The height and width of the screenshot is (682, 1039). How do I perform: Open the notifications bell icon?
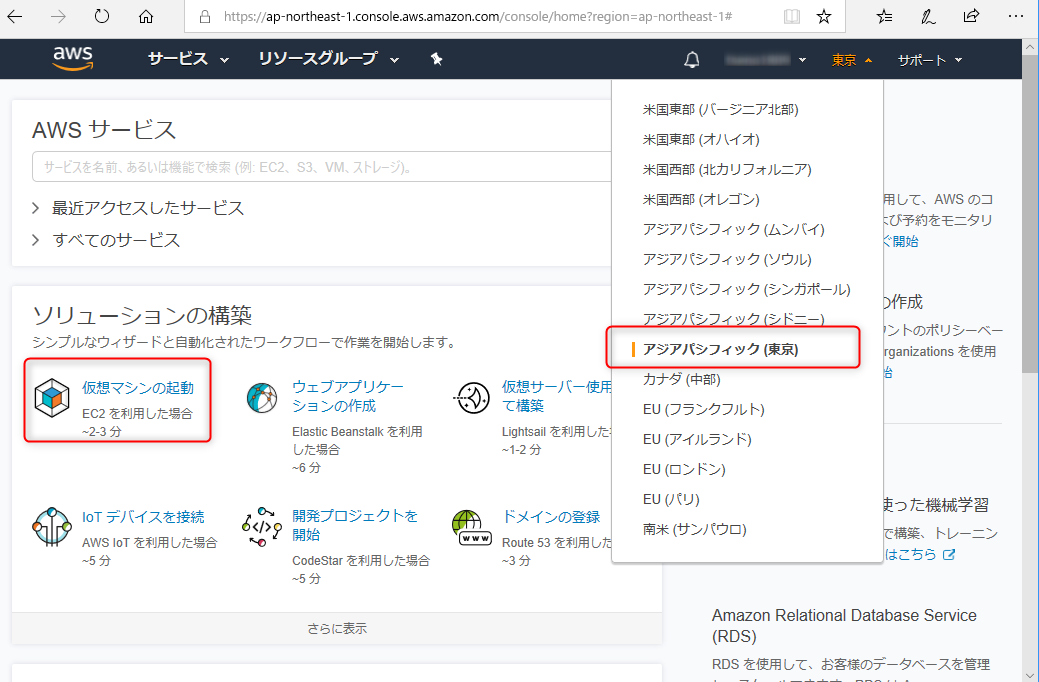coord(691,59)
